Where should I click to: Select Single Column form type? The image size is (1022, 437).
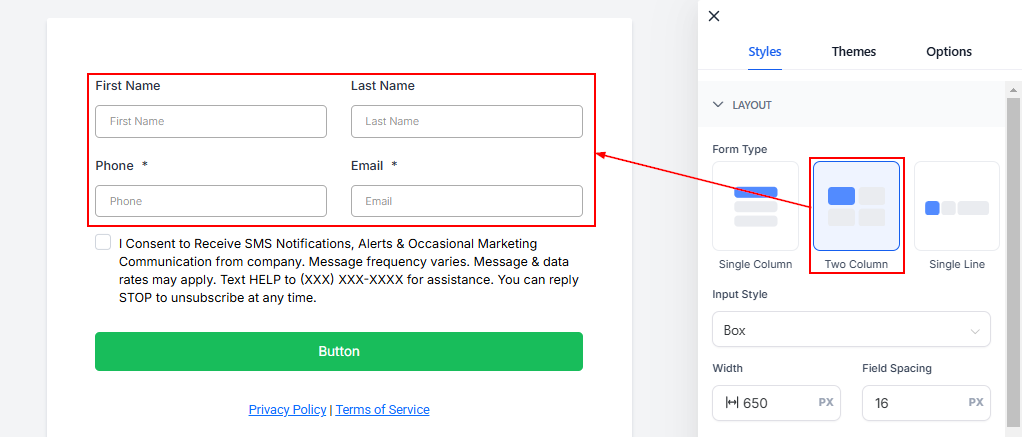755,206
